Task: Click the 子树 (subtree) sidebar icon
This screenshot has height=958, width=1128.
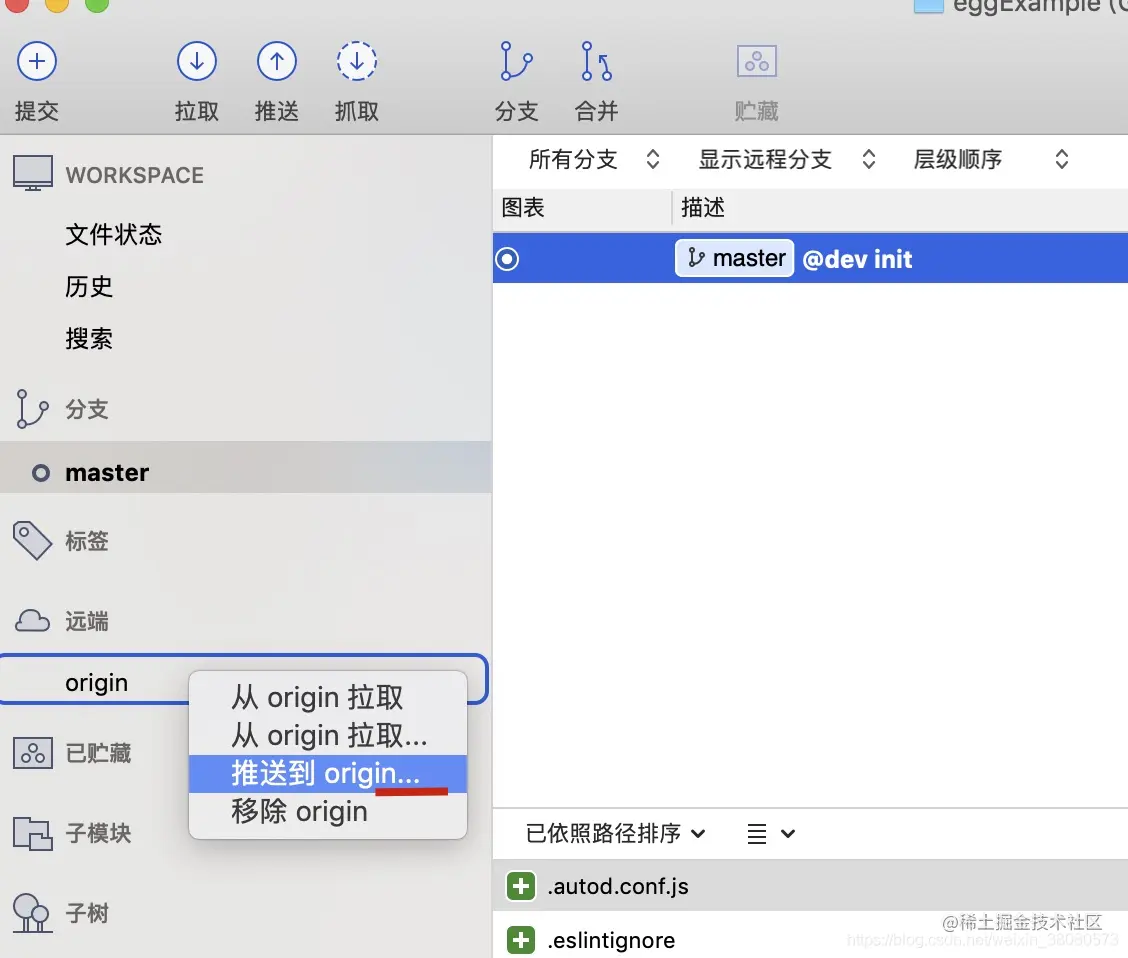Action: 33,912
